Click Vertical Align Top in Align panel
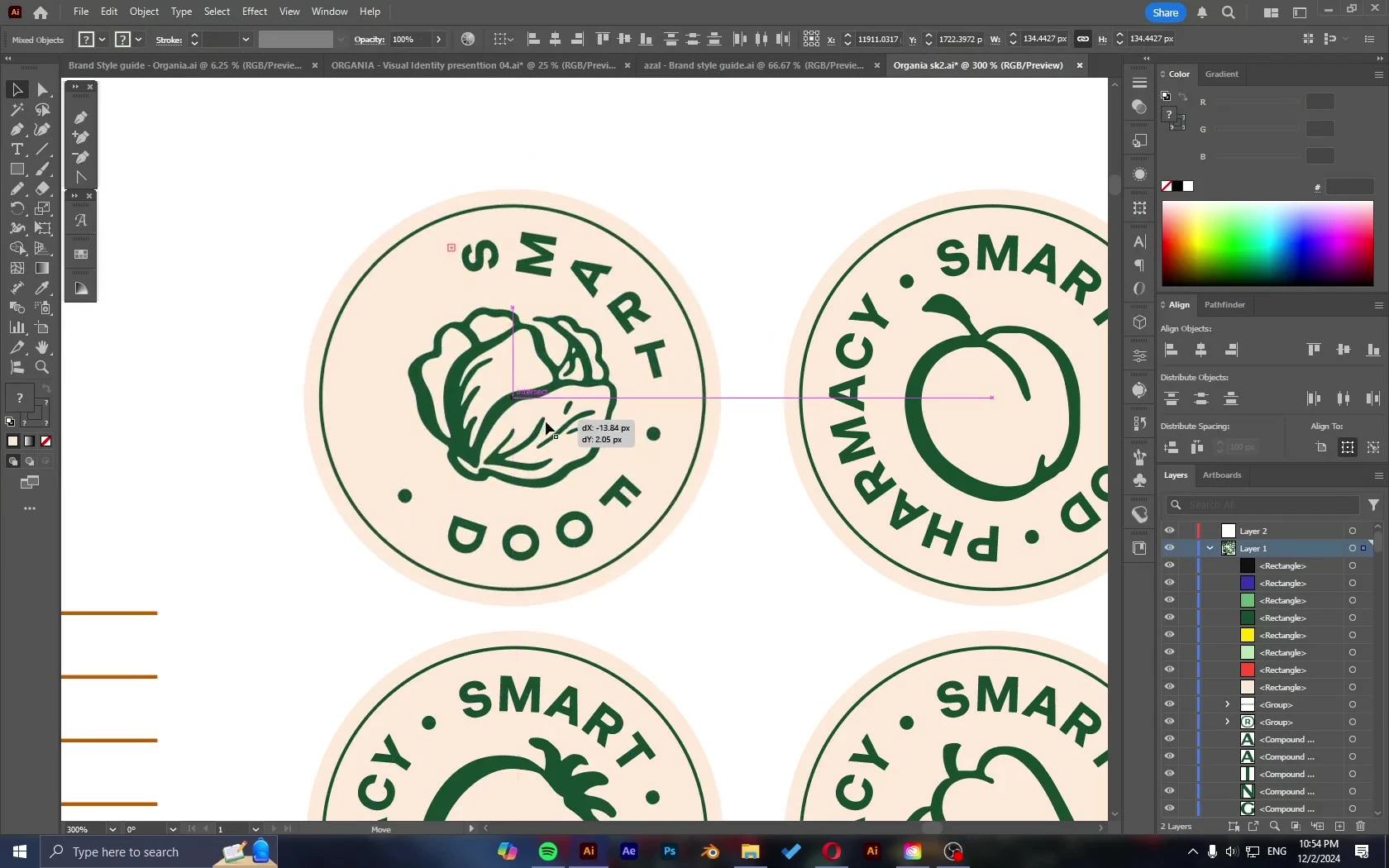1389x868 pixels. pyautogui.click(x=1314, y=350)
